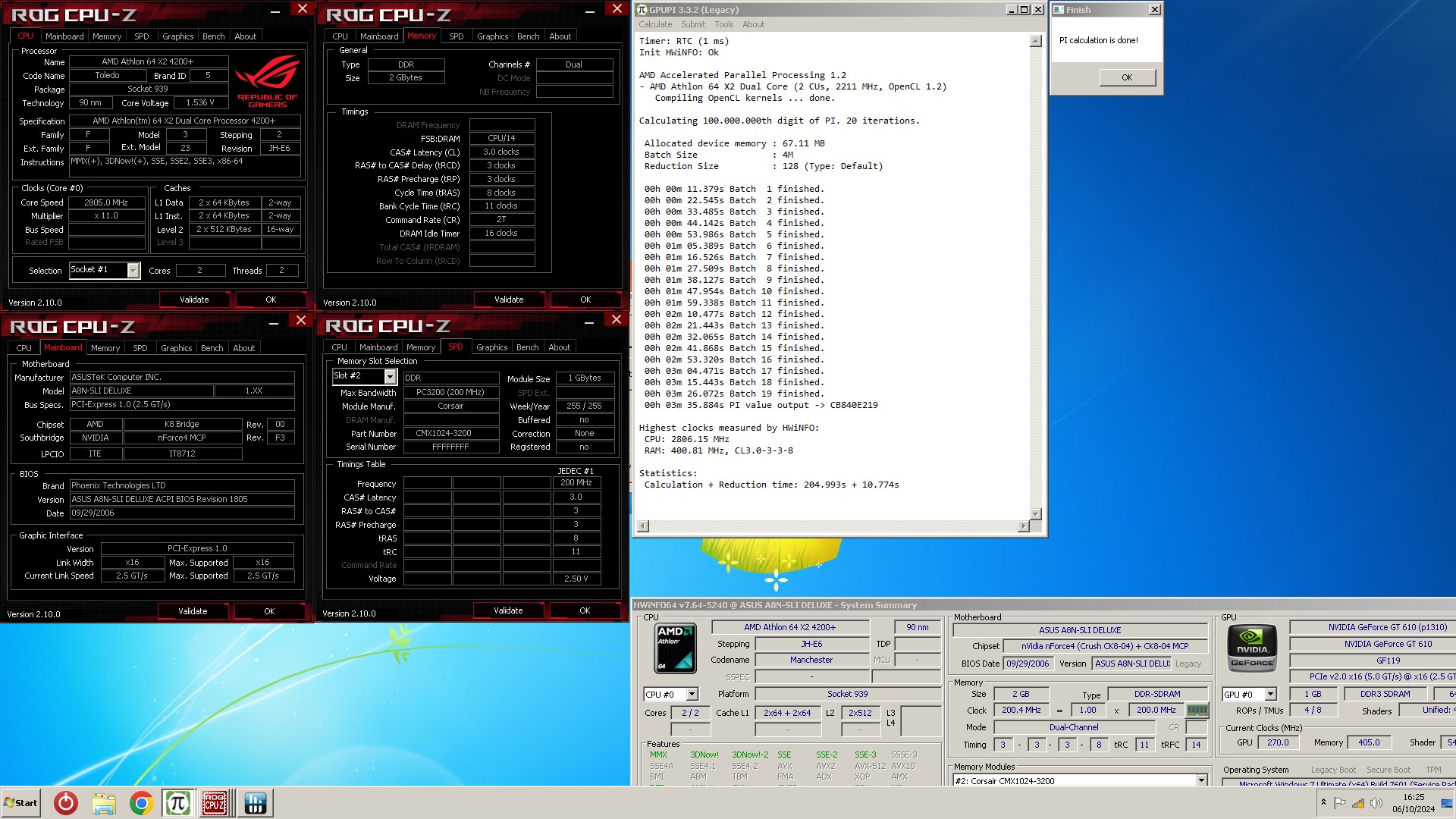
Task: Click the Mainboard Model field A8N-SLI DELUXE
Action: pos(141,391)
